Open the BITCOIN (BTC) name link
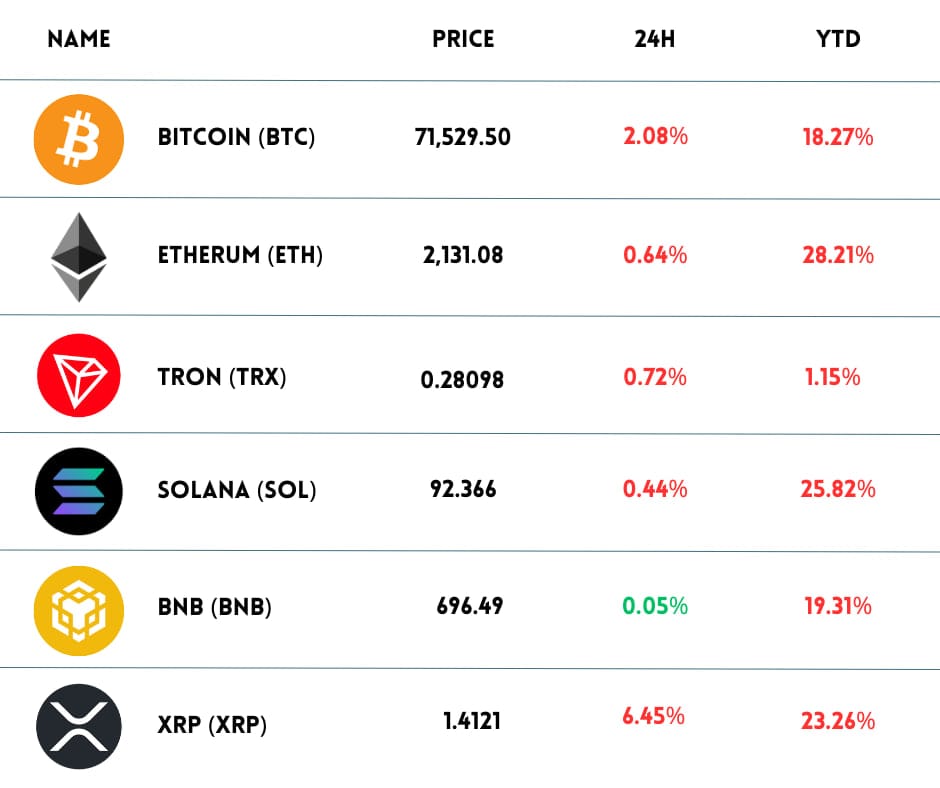The height and width of the screenshot is (788, 940). (236, 138)
